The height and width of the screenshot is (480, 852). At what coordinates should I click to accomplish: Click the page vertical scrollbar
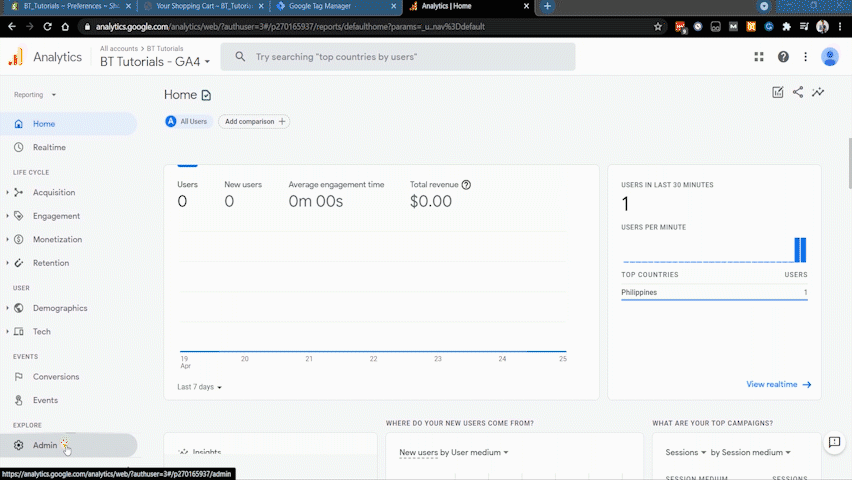point(849,163)
